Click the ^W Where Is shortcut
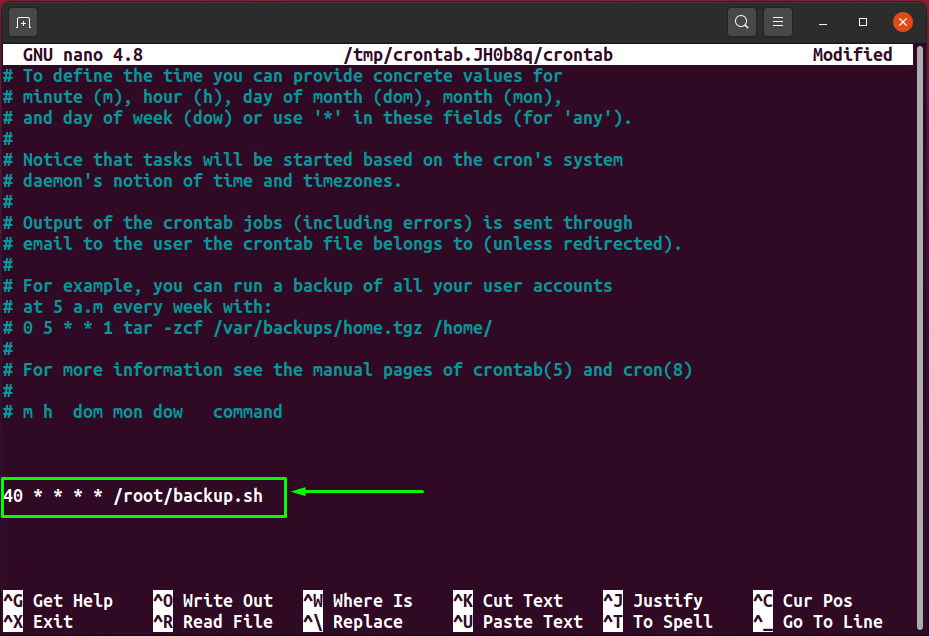Image resolution: width=929 pixels, height=636 pixels. pyautogui.click(x=358, y=600)
